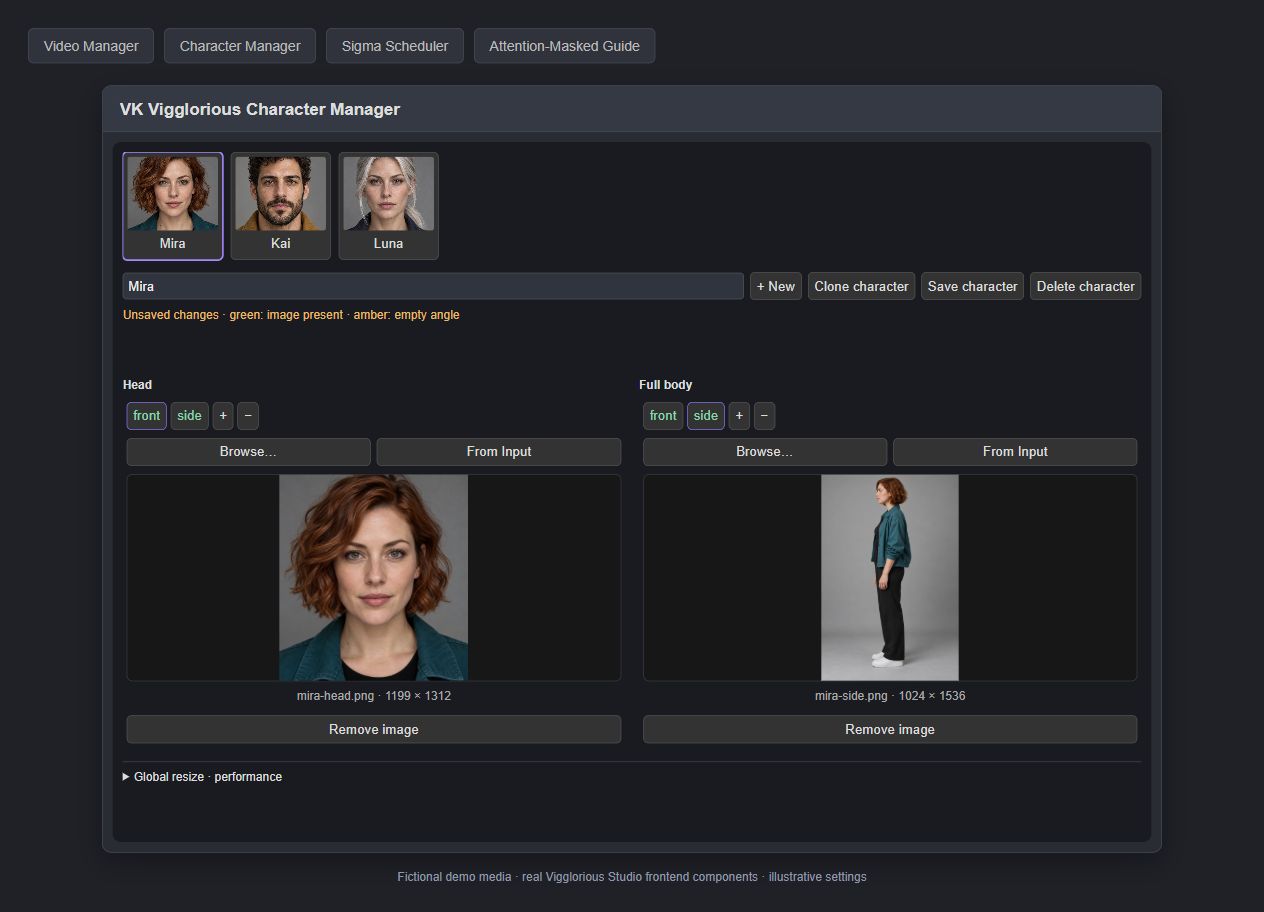Select the Luna character thumbnail

389,206
